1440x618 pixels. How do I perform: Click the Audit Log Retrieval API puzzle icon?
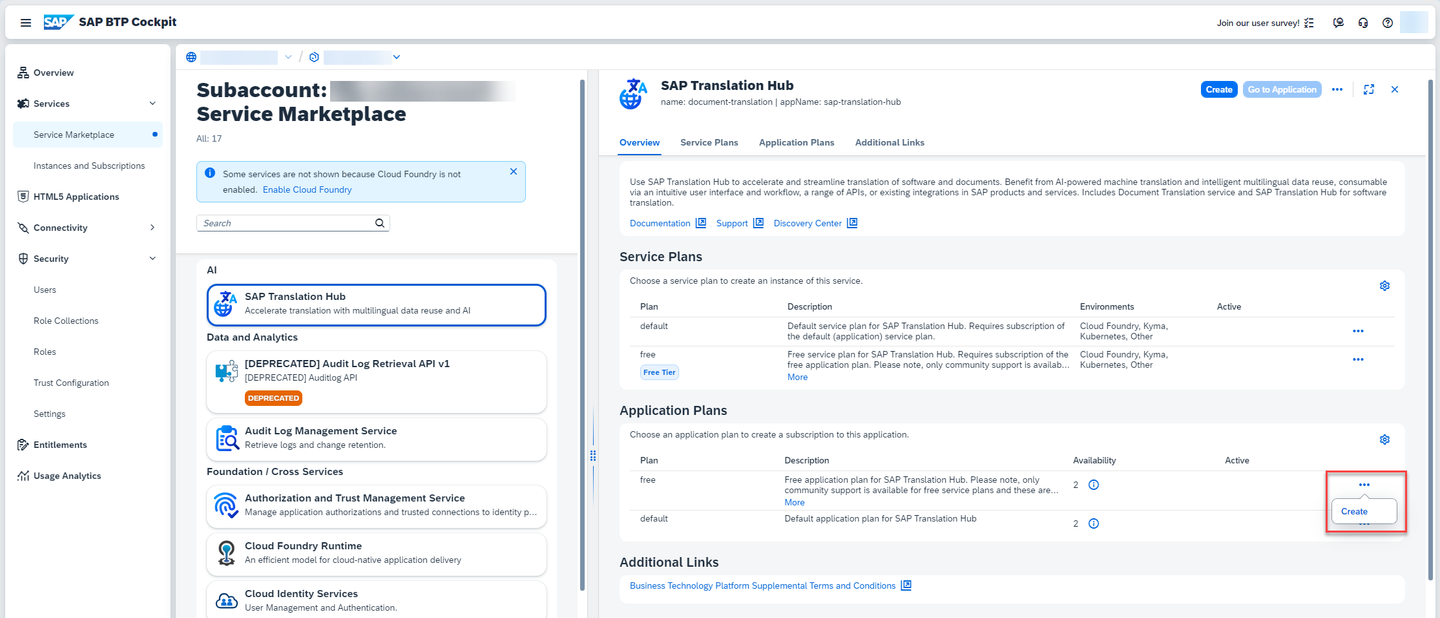pyautogui.click(x=226, y=372)
